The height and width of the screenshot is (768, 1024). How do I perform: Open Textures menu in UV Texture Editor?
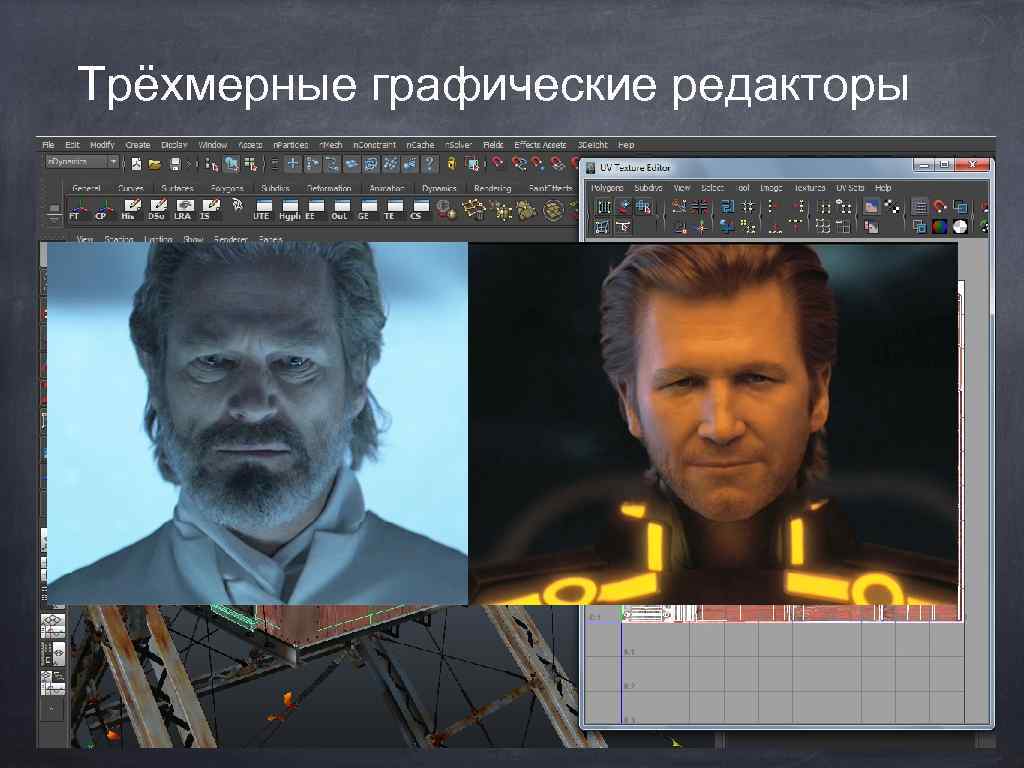coord(810,187)
